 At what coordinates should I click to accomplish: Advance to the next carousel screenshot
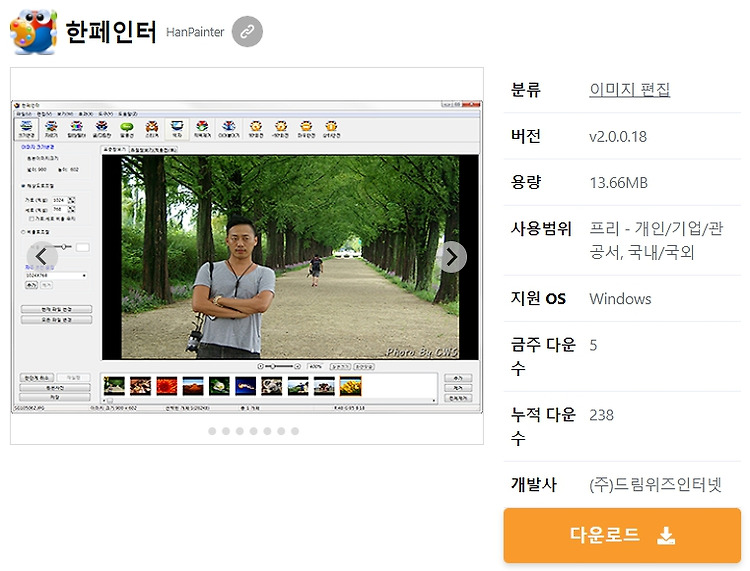coord(452,257)
